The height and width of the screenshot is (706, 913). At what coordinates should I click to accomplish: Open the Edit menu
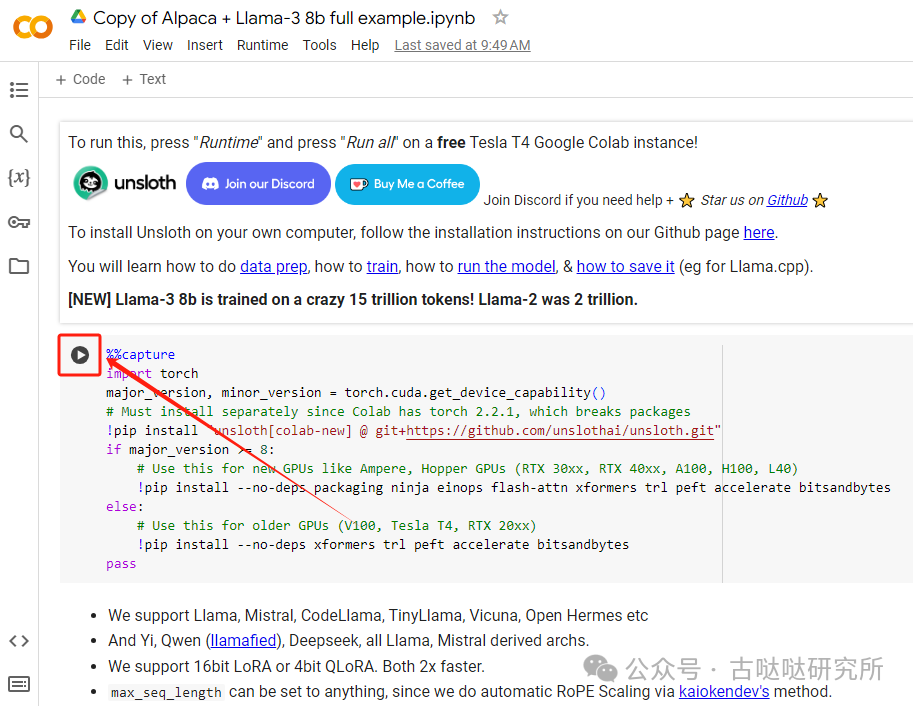click(116, 45)
